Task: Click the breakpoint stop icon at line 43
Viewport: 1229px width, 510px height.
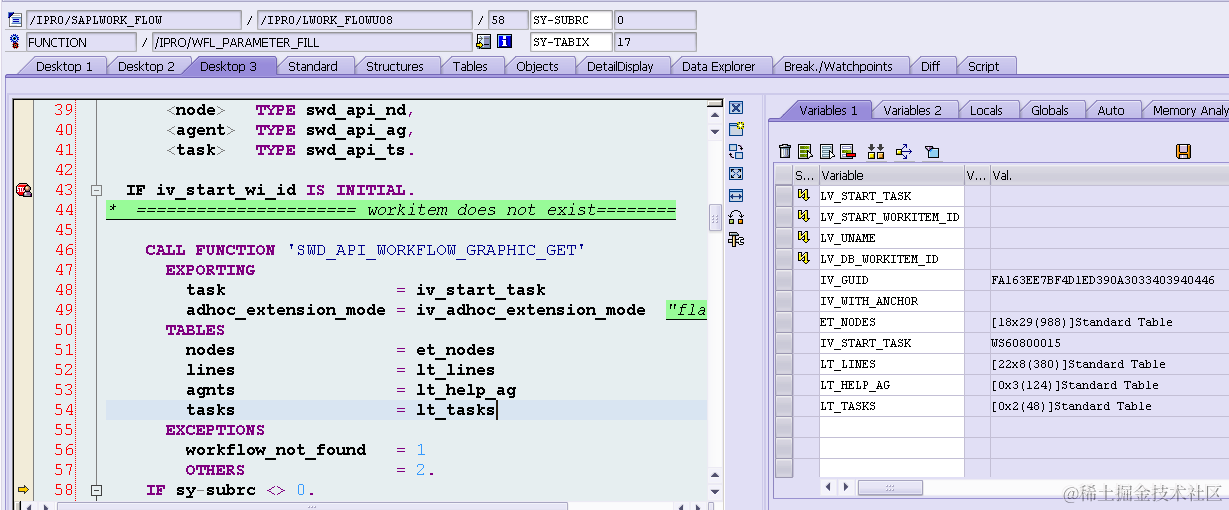Action: tap(23, 190)
